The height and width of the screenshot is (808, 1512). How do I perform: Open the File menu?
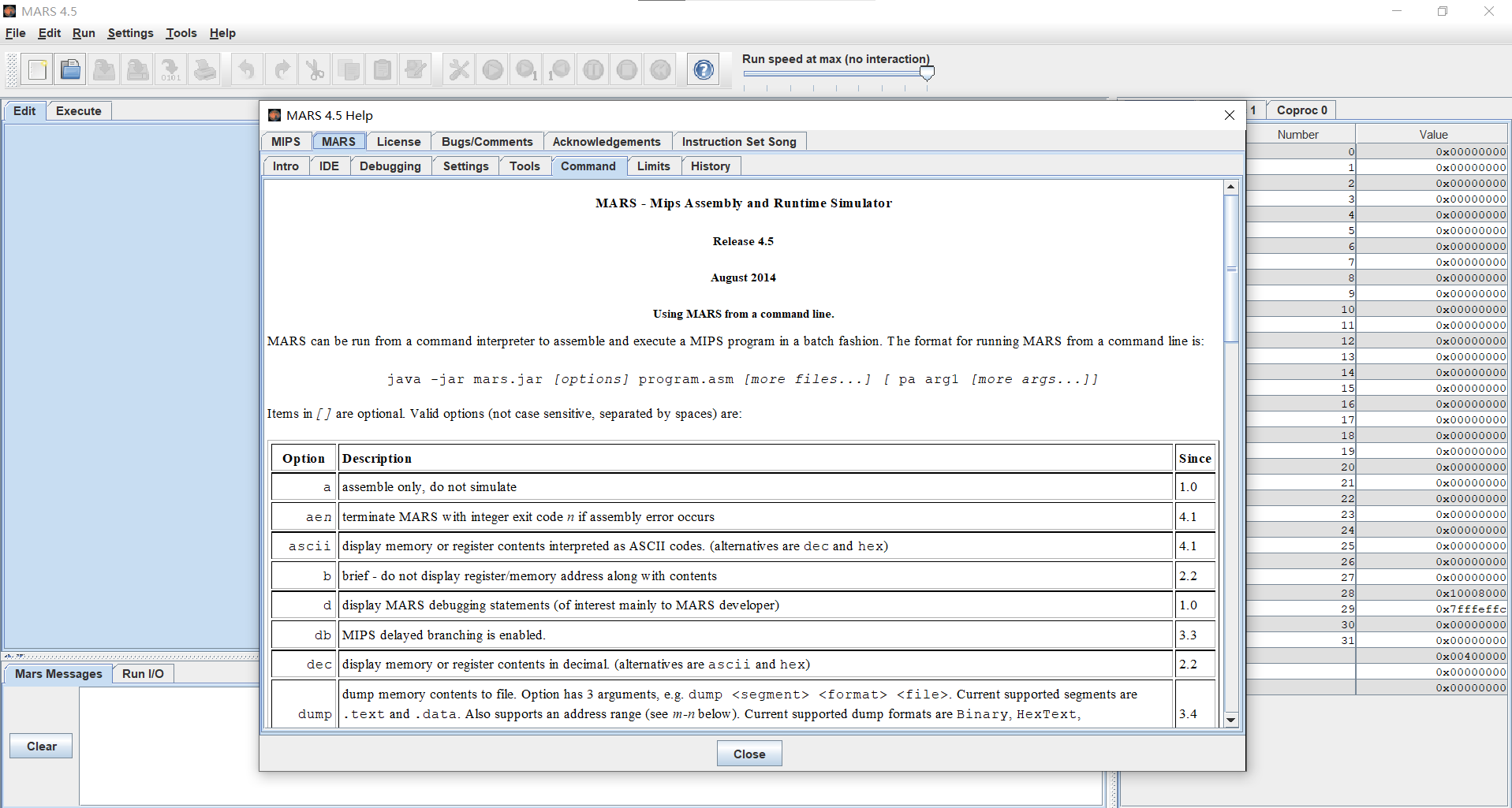(x=16, y=33)
